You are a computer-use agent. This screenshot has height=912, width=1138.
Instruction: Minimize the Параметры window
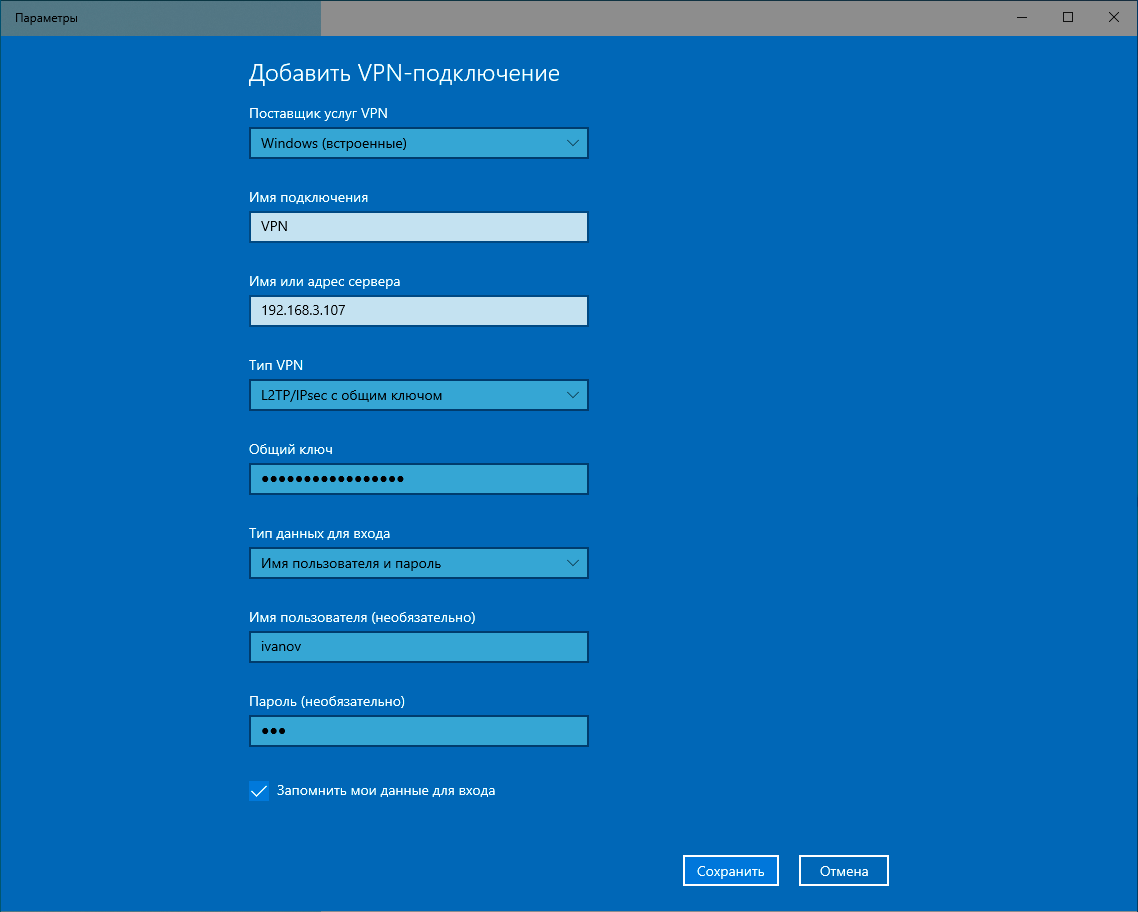coord(1022,17)
